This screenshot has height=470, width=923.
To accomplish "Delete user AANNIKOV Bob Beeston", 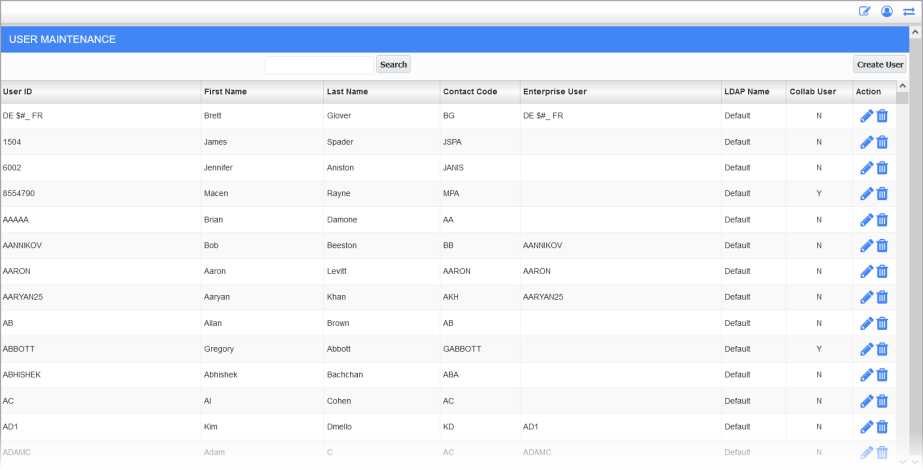I will point(882,246).
